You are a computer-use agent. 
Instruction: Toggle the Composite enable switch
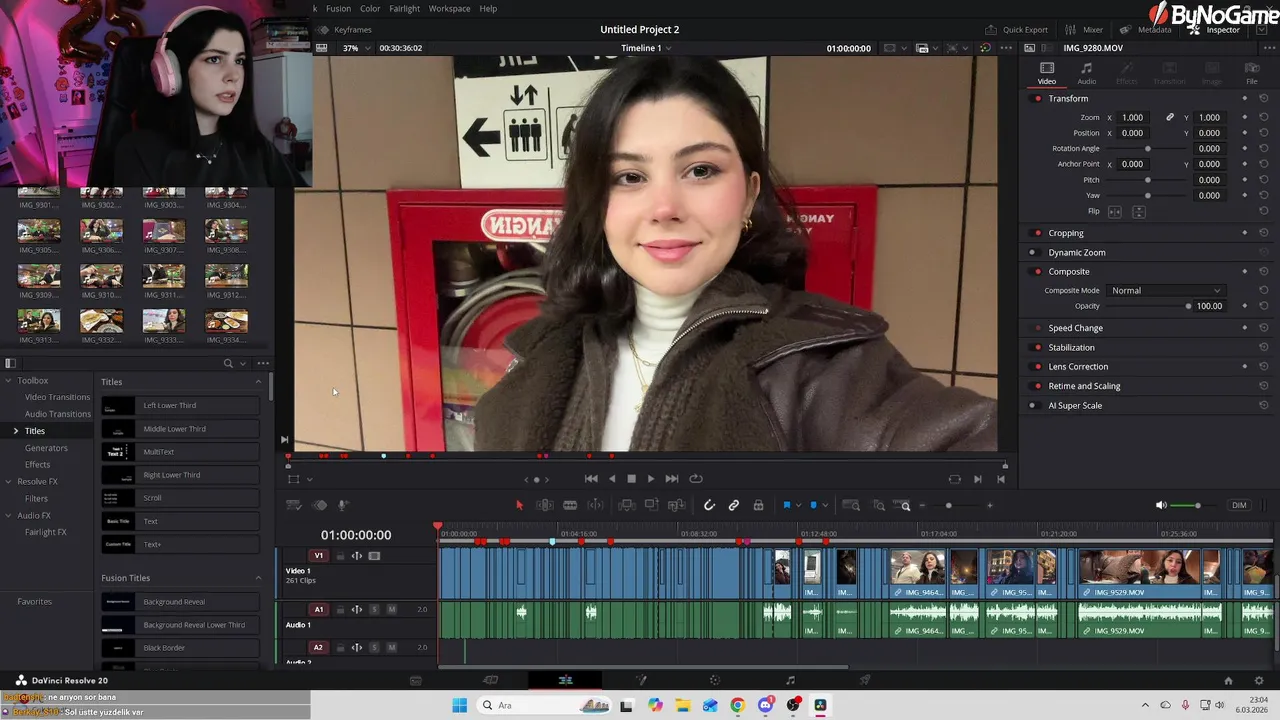[1037, 271]
